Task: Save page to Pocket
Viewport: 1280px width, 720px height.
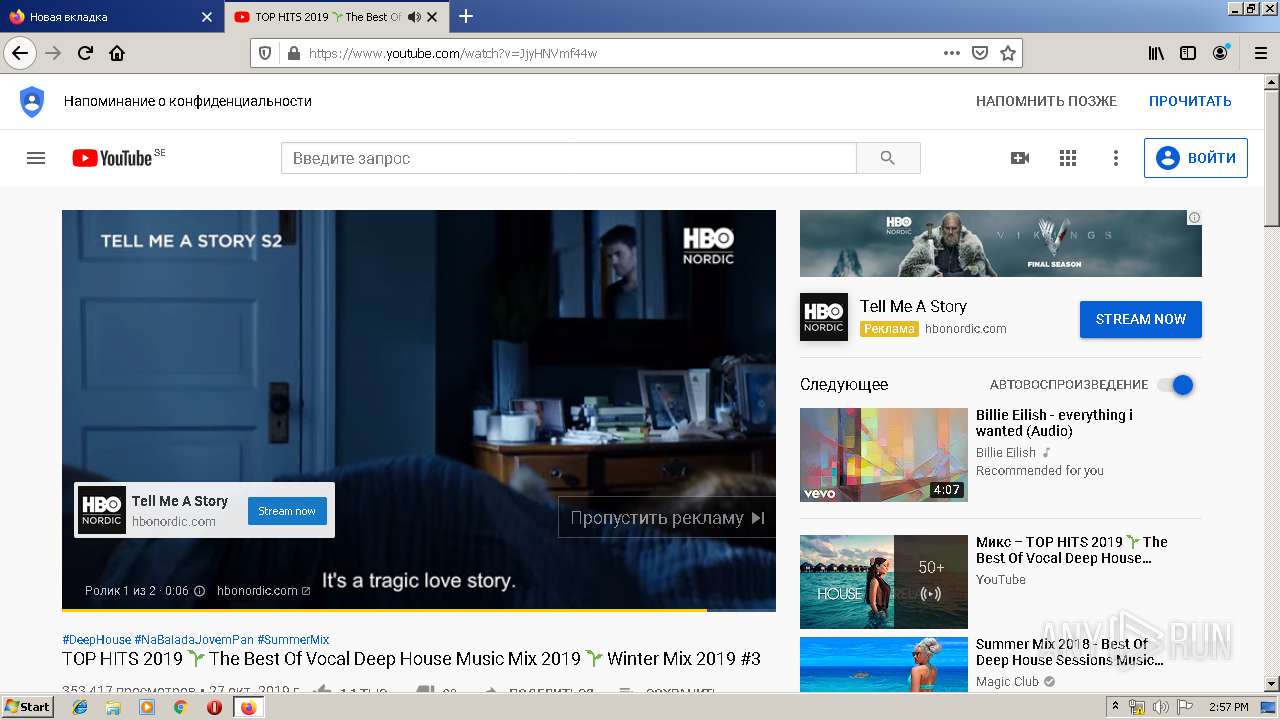Action: click(x=980, y=53)
